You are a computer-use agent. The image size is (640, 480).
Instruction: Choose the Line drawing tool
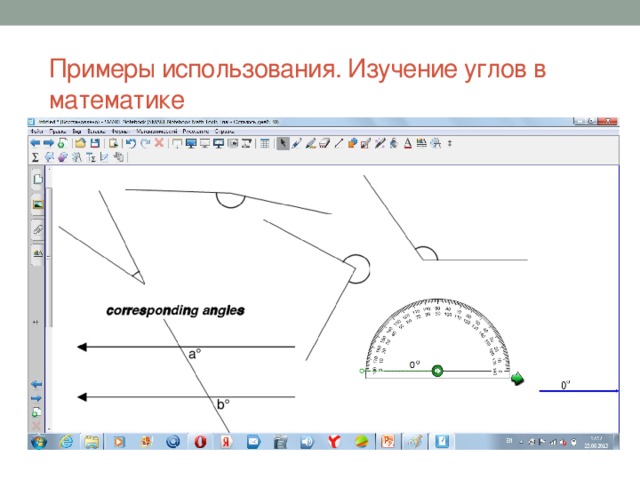coord(338,144)
